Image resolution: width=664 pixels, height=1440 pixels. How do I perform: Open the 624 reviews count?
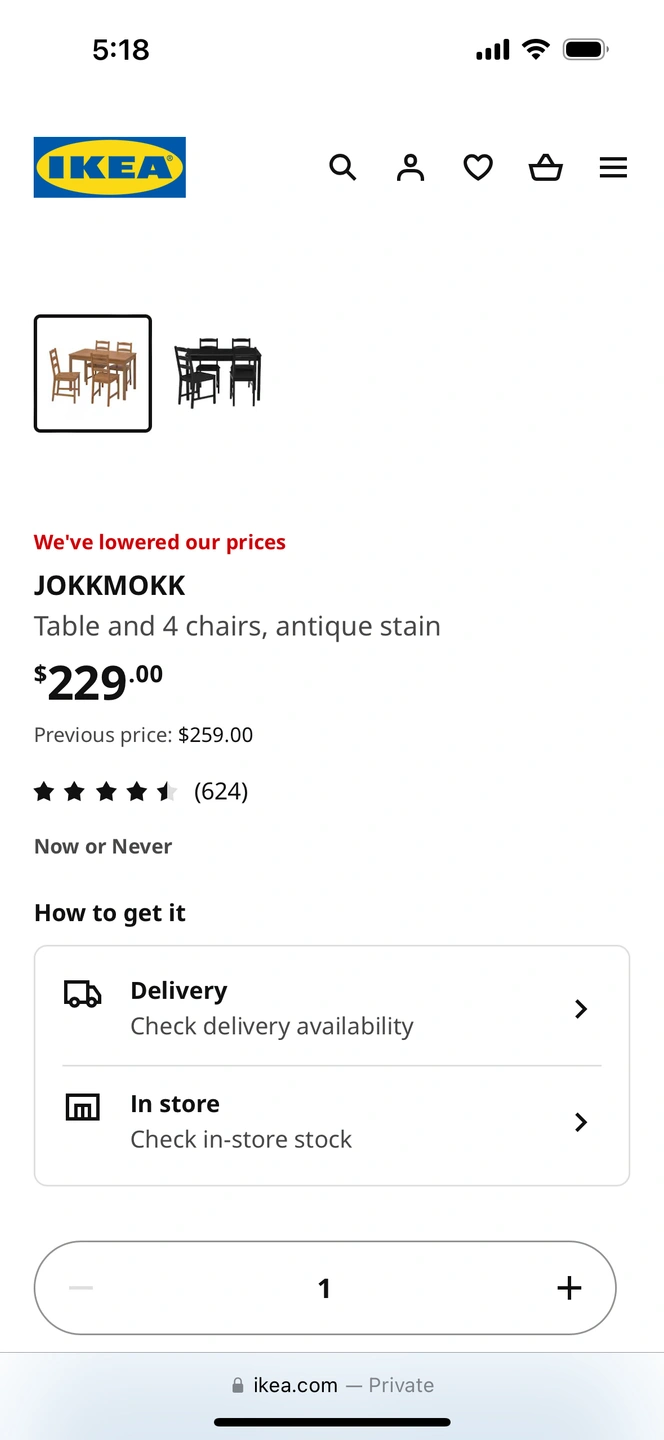(x=221, y=792)
